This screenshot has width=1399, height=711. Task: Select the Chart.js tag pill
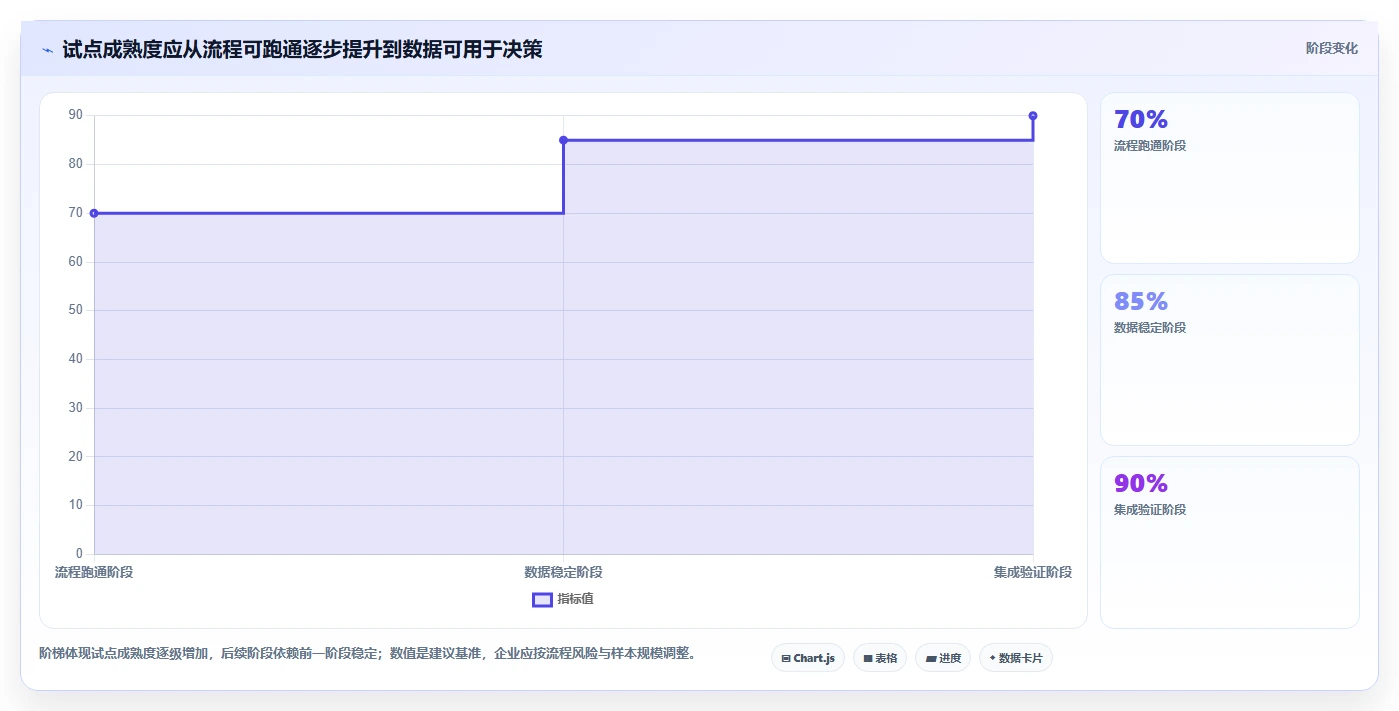(808, 658)
